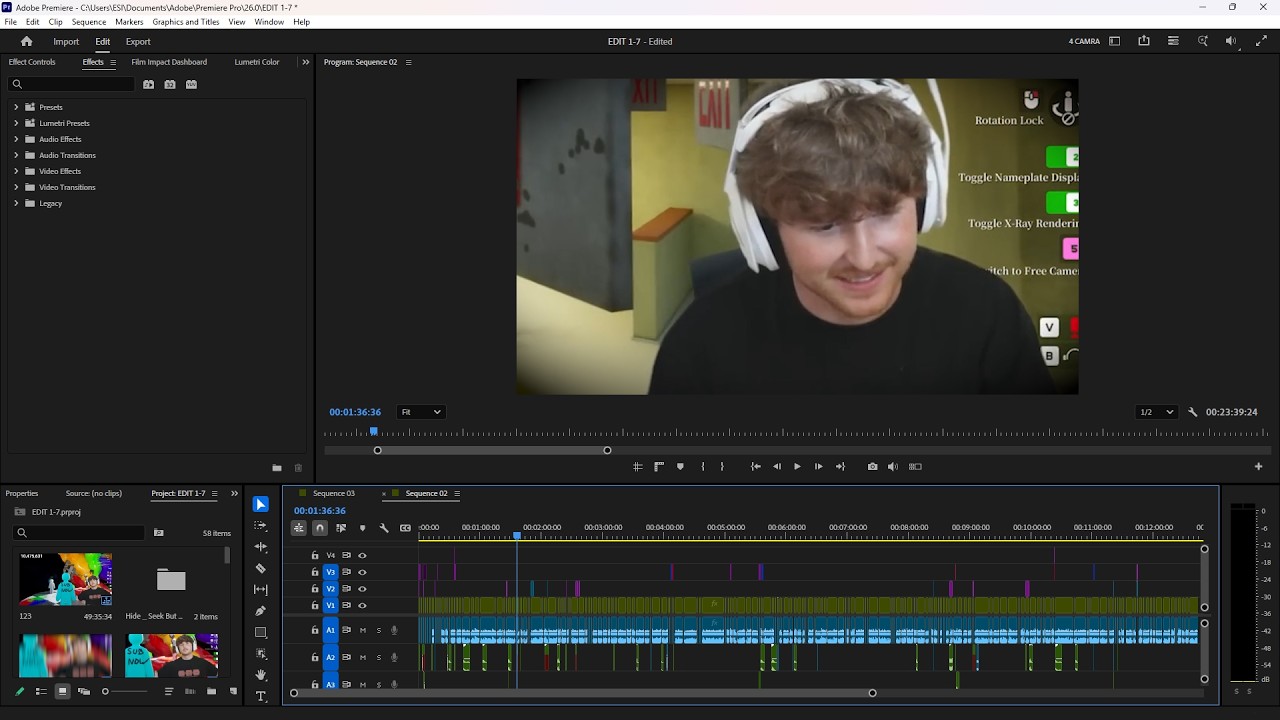Expand the Audio Transitions folder
This screenshot has height=720, width=1280.
(16, 155)
